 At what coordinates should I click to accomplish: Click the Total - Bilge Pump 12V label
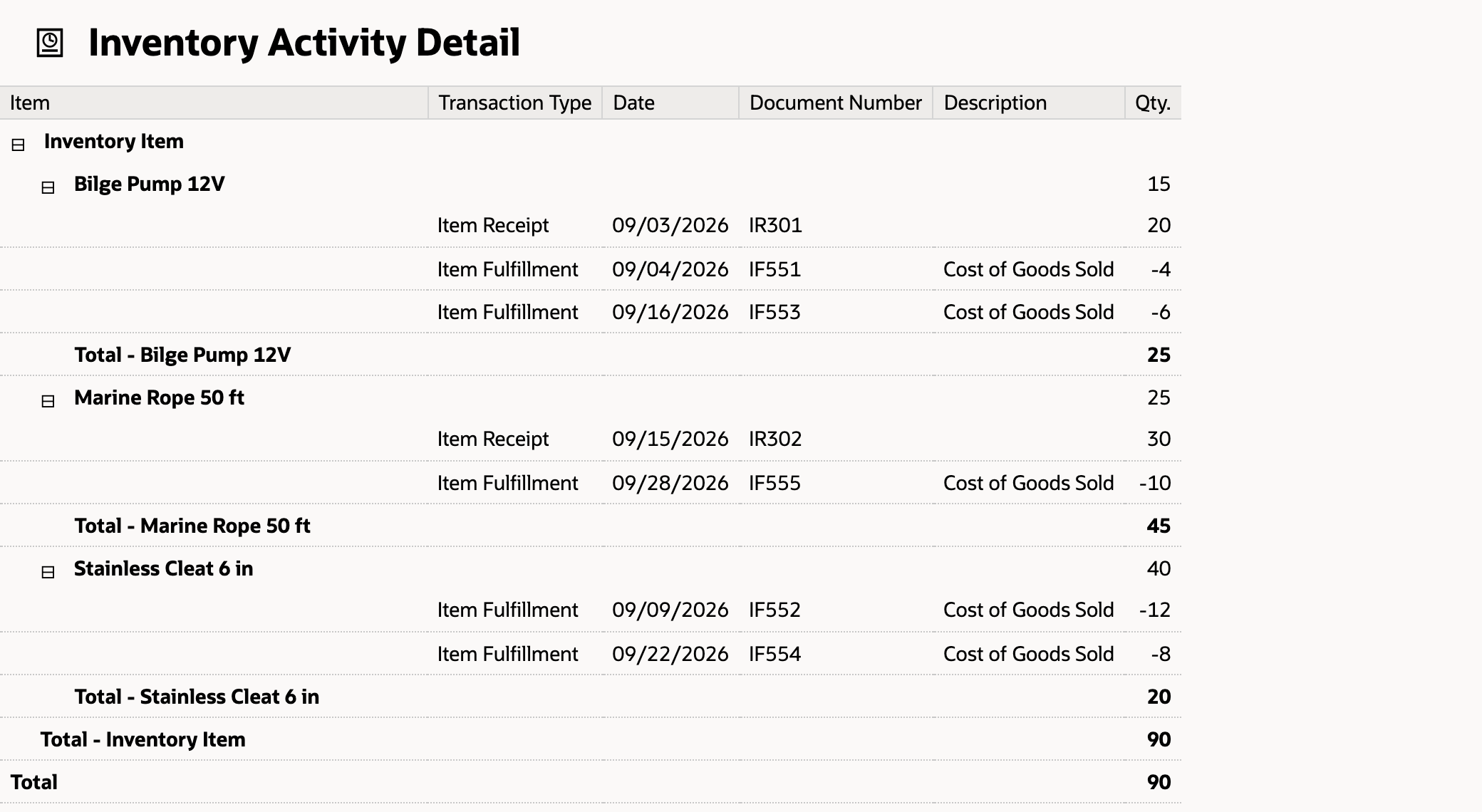click(x=182, y=355)
